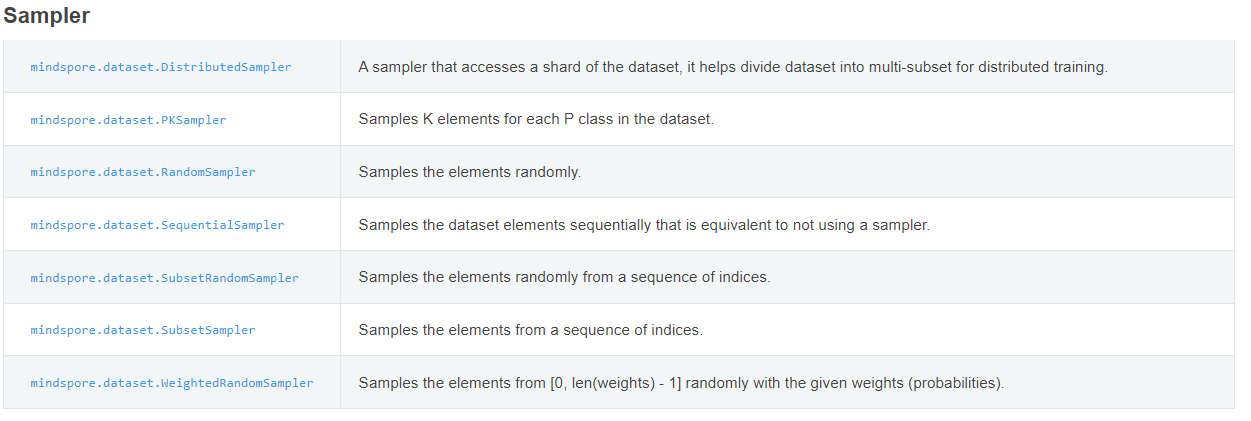Click the DistributedSampler description starting "A sampler that accesses"
Screen dimensions: 1251x421
(x=732, y=67)
